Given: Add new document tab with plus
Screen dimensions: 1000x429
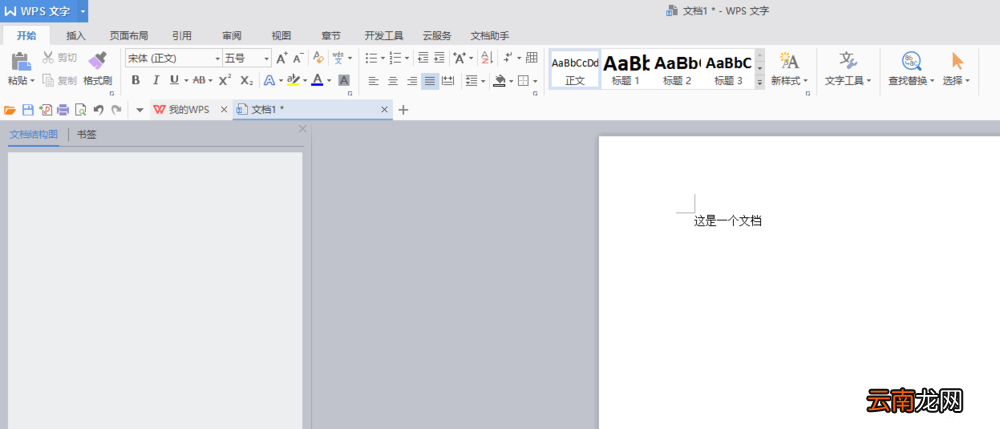Looking at the screenshot, I should [x=403, y=110].
